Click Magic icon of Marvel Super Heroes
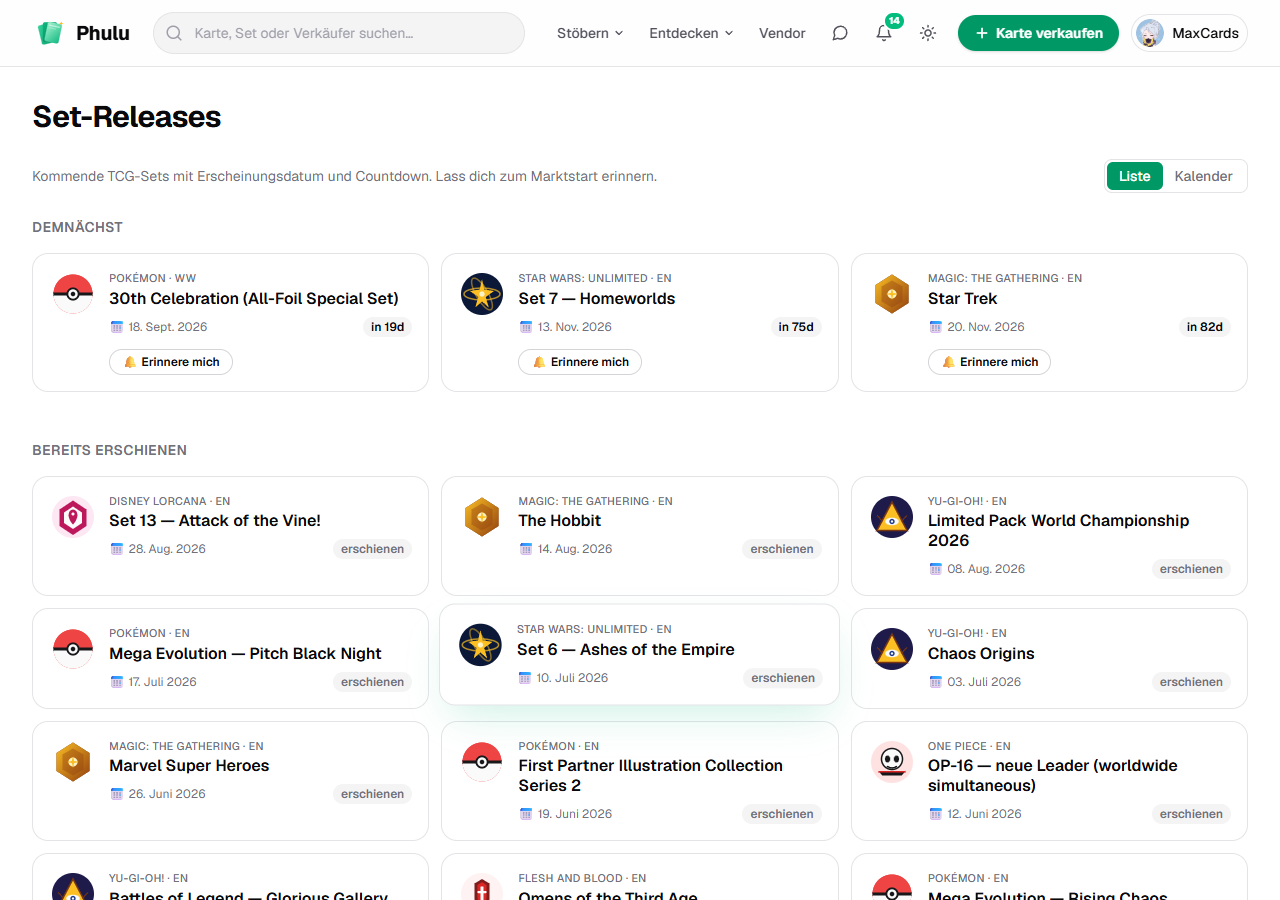Screen dimensions: 1280x900 (x=73, y=762)
